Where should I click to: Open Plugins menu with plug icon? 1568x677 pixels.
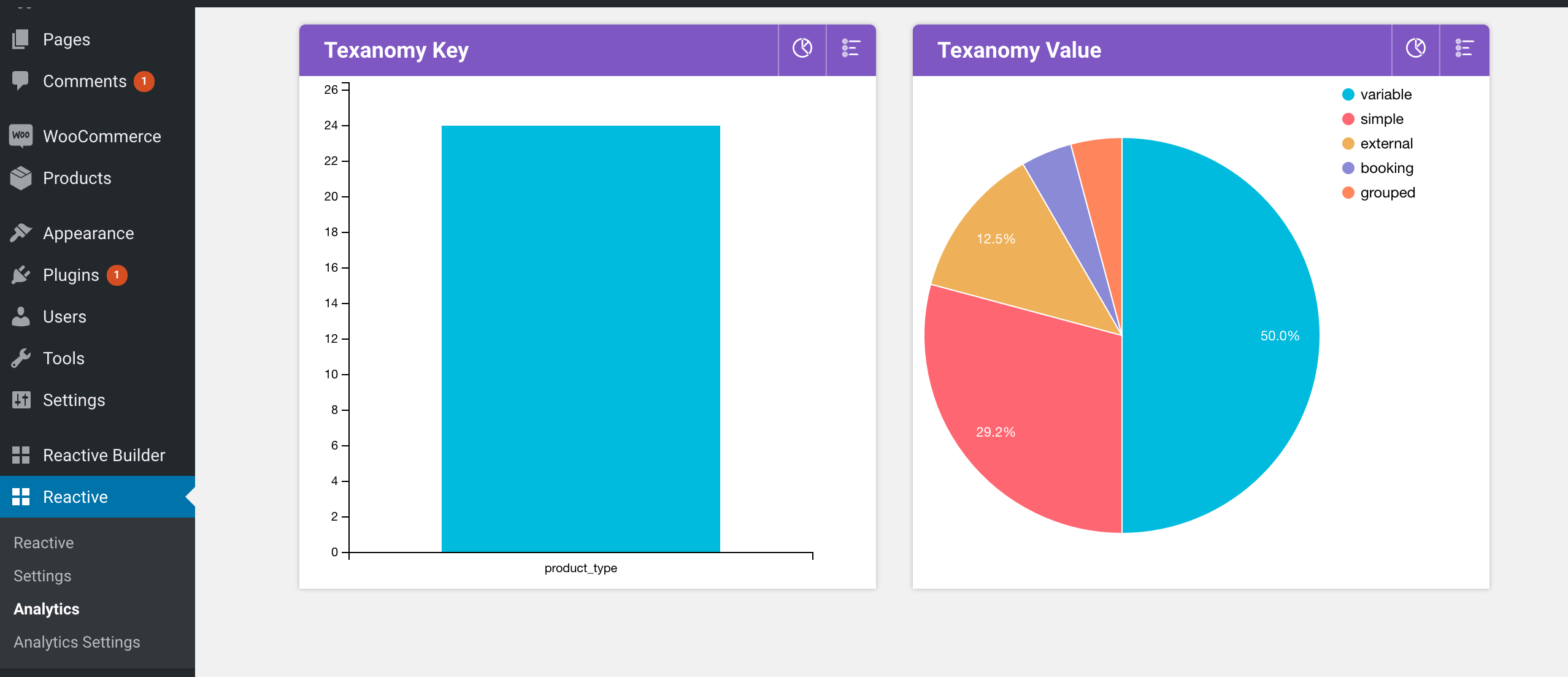click(x=21, y=275)
